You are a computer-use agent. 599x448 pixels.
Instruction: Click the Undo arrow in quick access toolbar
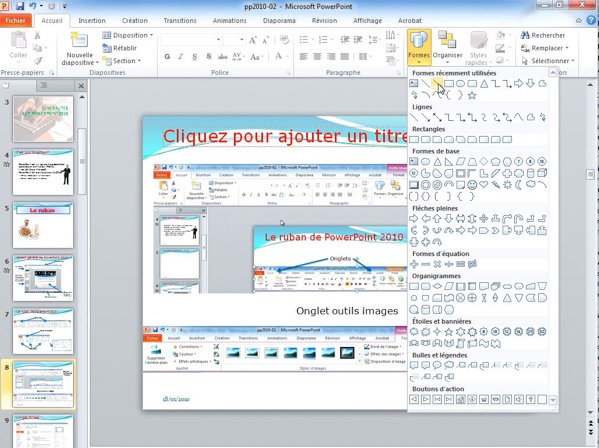(33, 6)
